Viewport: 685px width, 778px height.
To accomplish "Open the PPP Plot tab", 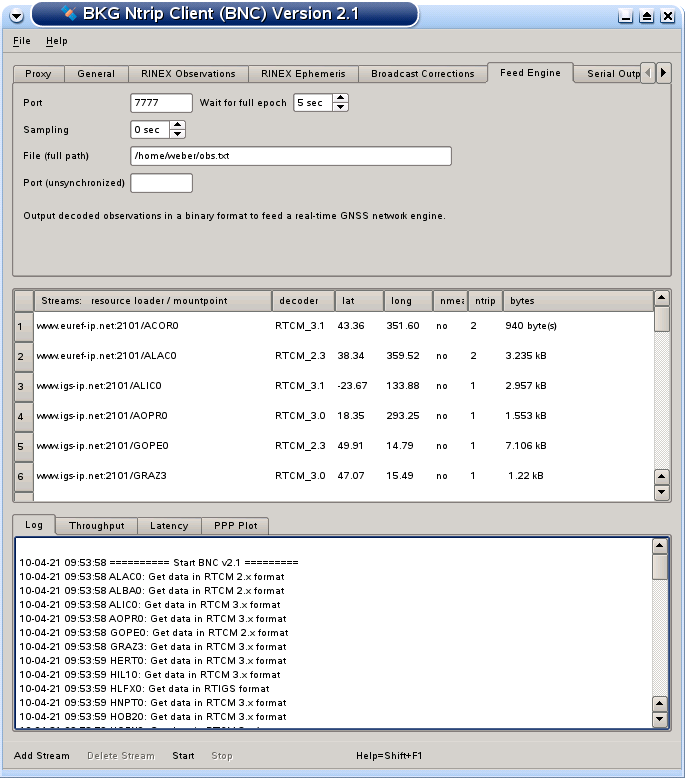I will point(235,526).
